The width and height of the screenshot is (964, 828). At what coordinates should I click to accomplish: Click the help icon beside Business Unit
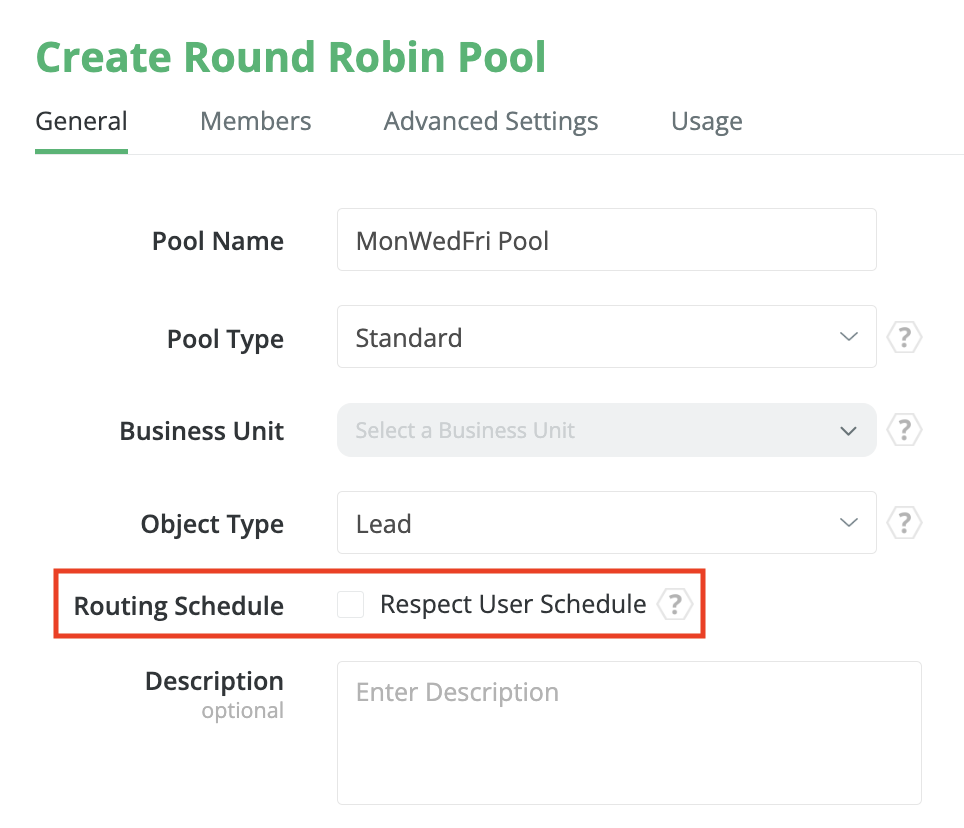pos(904,430)
